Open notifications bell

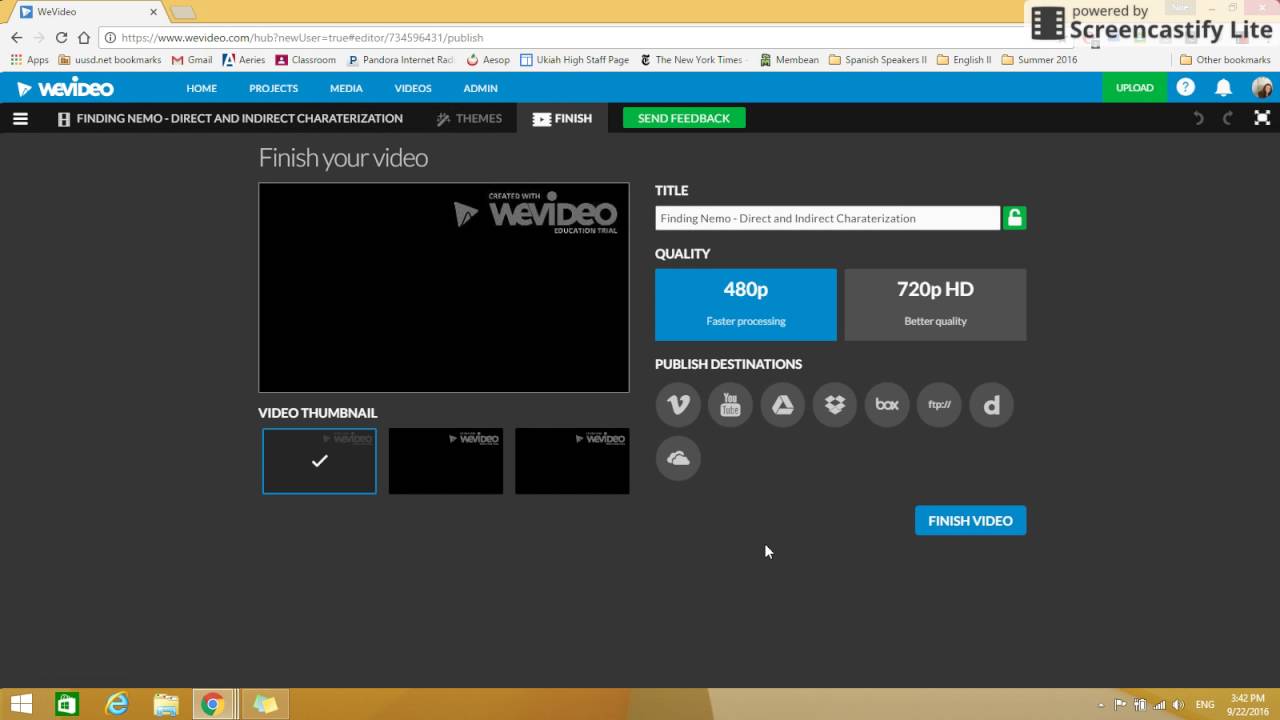coord(1223,88)
